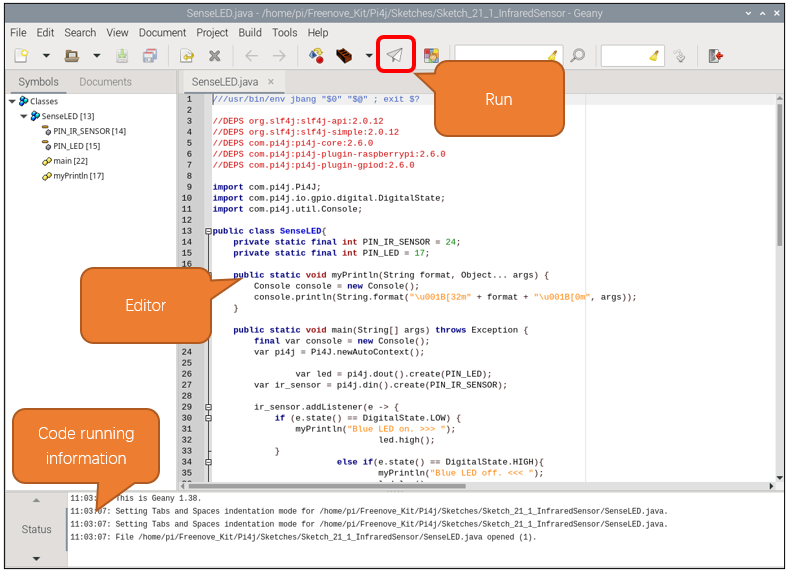Navigate forward to the next location
This screenshot has height=574, width=788.
[x=279, y=55]
